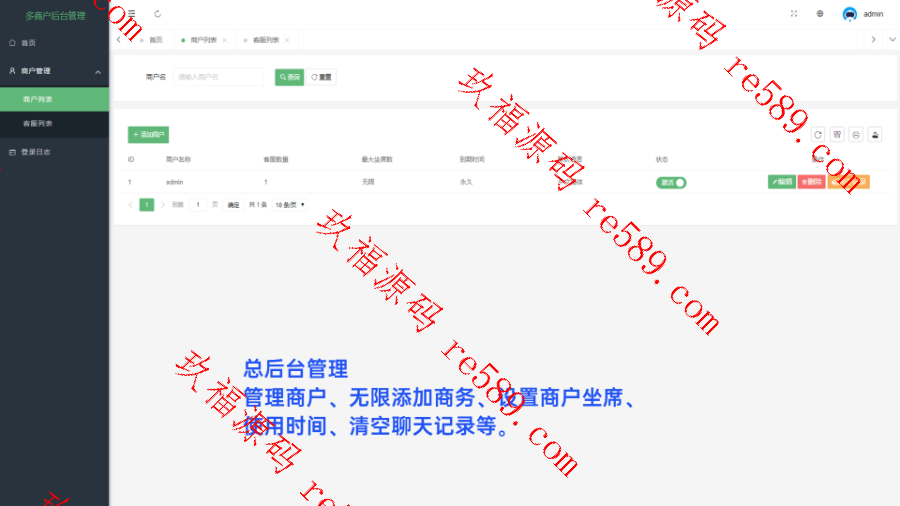Click the 确定 pagination confirm button
Viewport: 900px width, 506px height.
(x=233, y=205)
